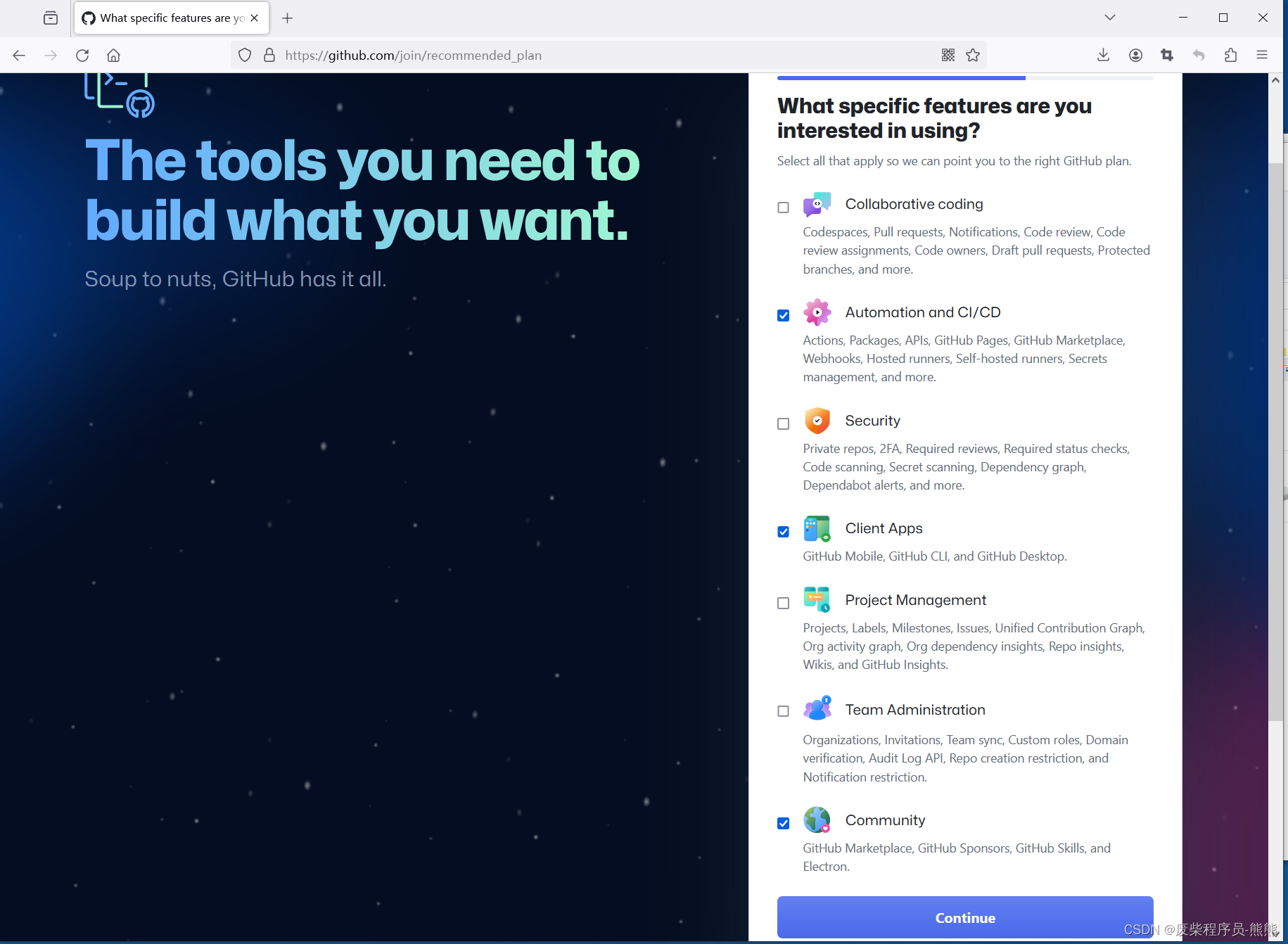Click the GitHub logo graphic above headline
Viewport: 1288px width, 944px height.
coord(120,95)
